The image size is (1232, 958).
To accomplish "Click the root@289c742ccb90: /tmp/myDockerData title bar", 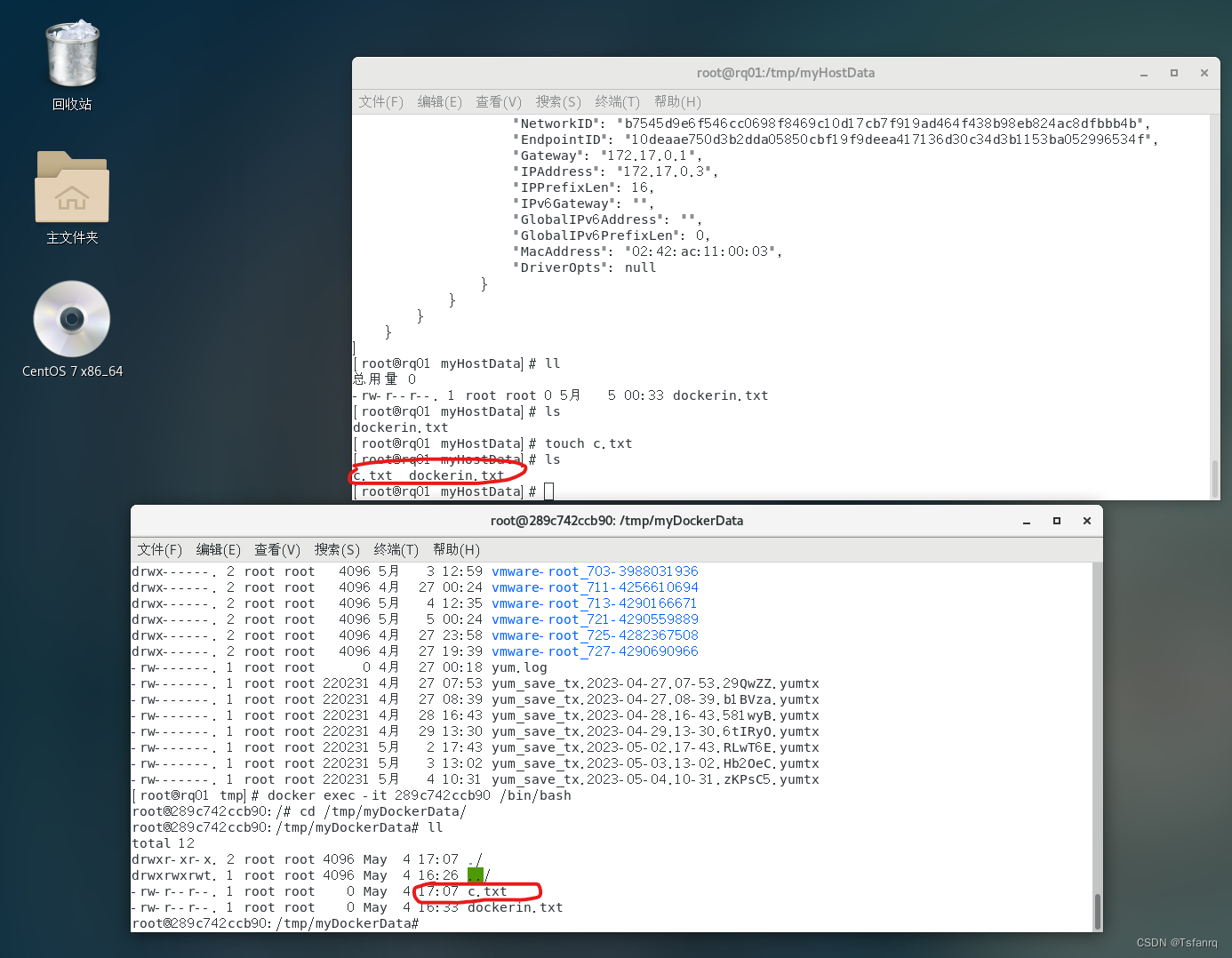I will [617, 521].
